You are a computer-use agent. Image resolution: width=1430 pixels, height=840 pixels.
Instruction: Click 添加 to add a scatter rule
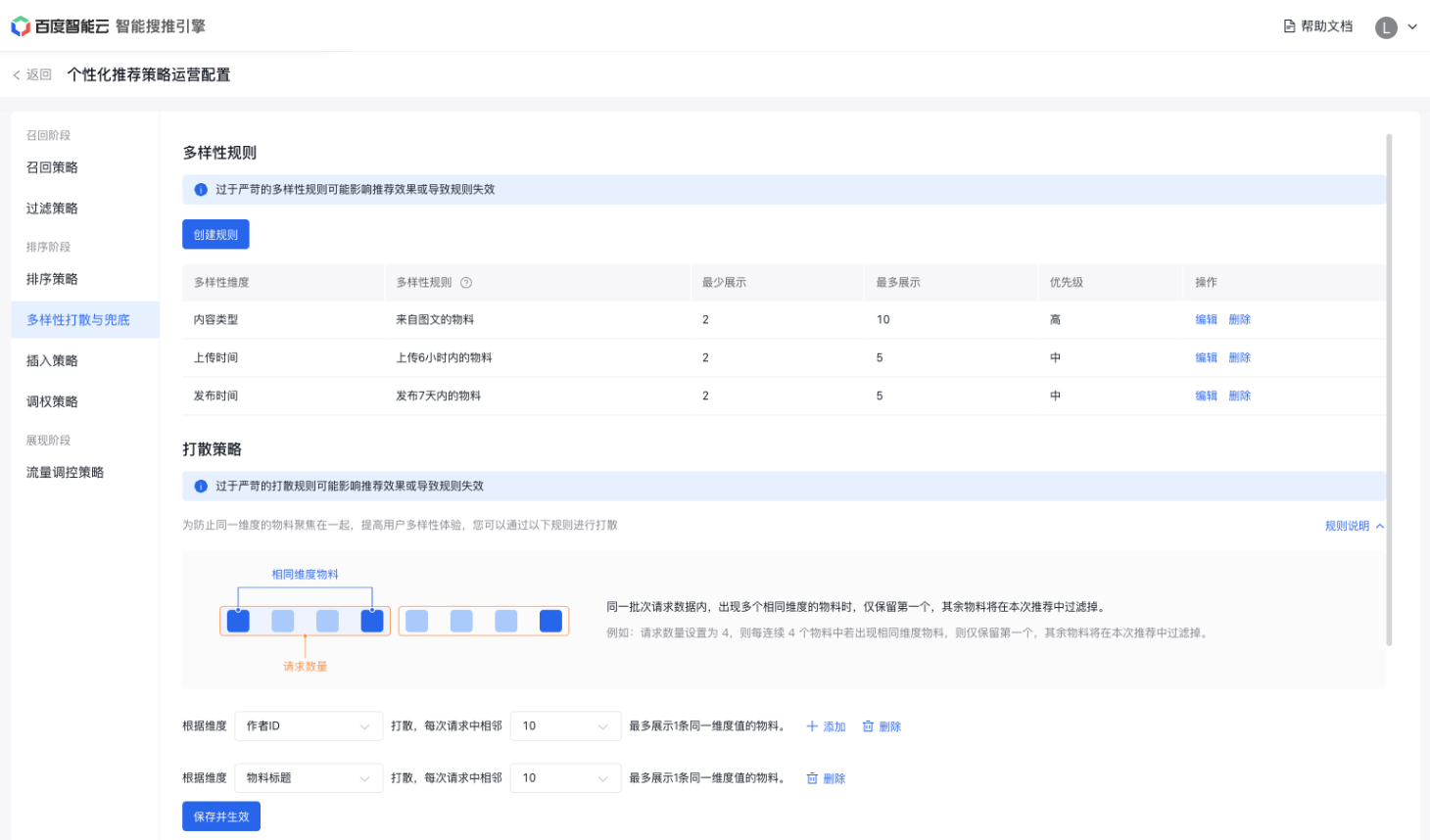pyautogui.click(x=826, y=726)
